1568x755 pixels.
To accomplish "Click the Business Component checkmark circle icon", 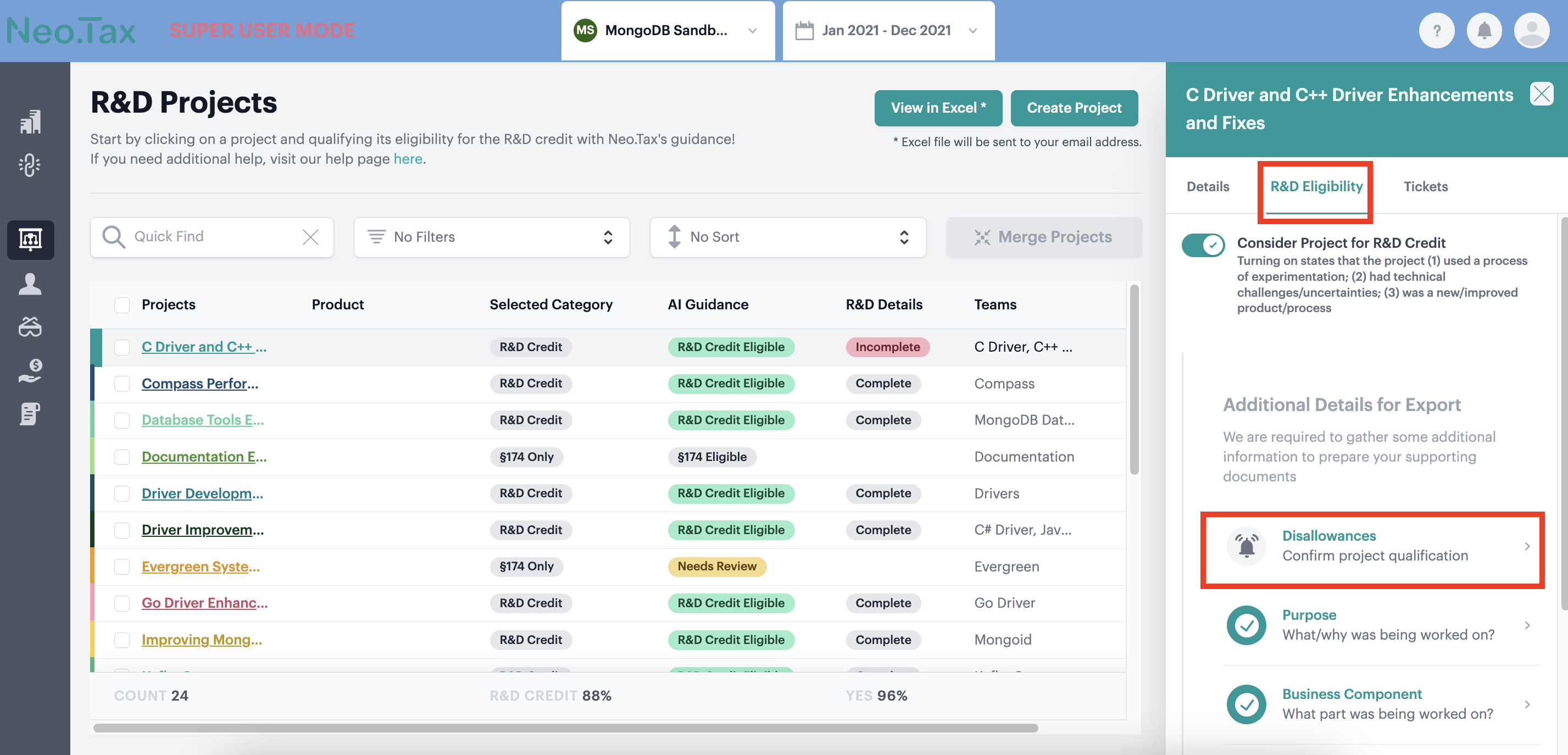I will [1247, 704].
